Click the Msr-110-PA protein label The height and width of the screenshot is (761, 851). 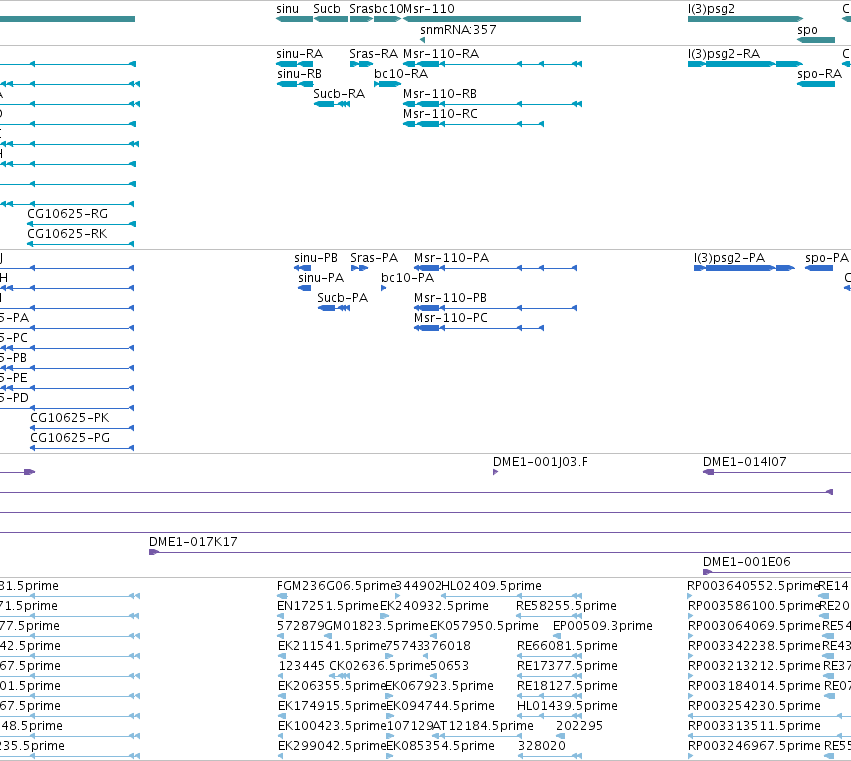tap(452, 258)
